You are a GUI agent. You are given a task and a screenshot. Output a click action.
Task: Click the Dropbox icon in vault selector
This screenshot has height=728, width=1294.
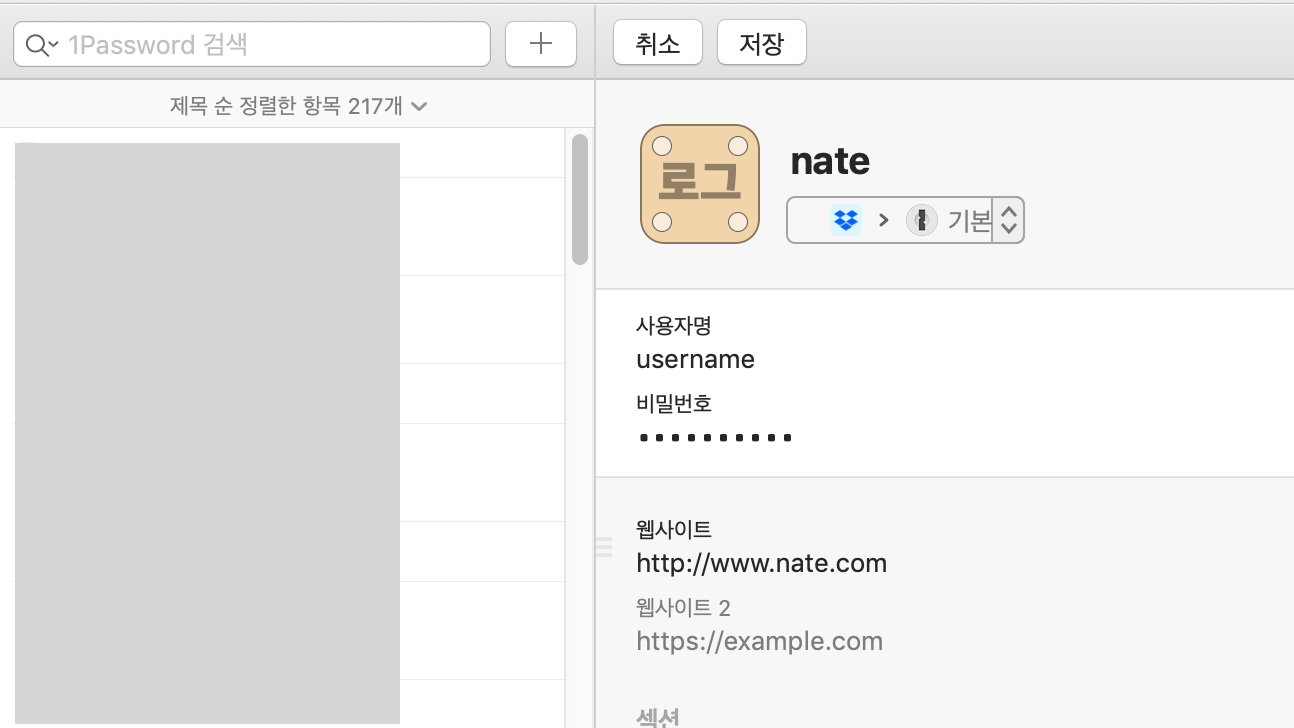[x=846, y=219]
